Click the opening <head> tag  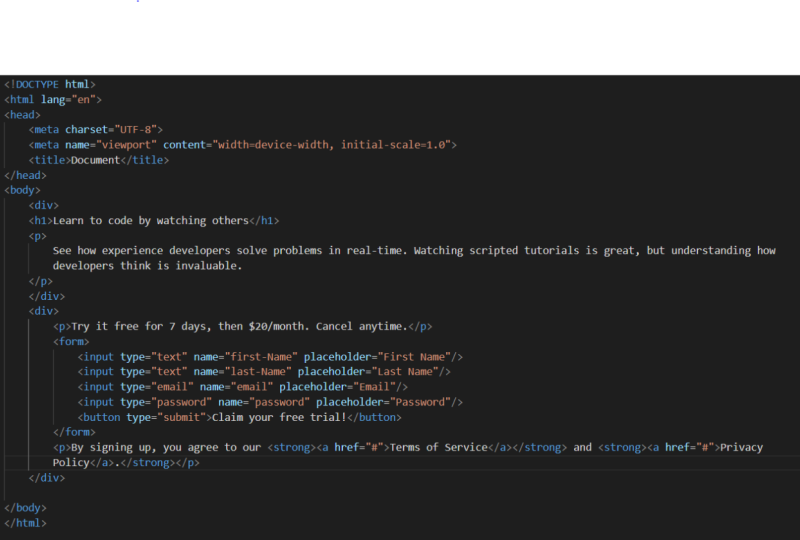(22, 115)
